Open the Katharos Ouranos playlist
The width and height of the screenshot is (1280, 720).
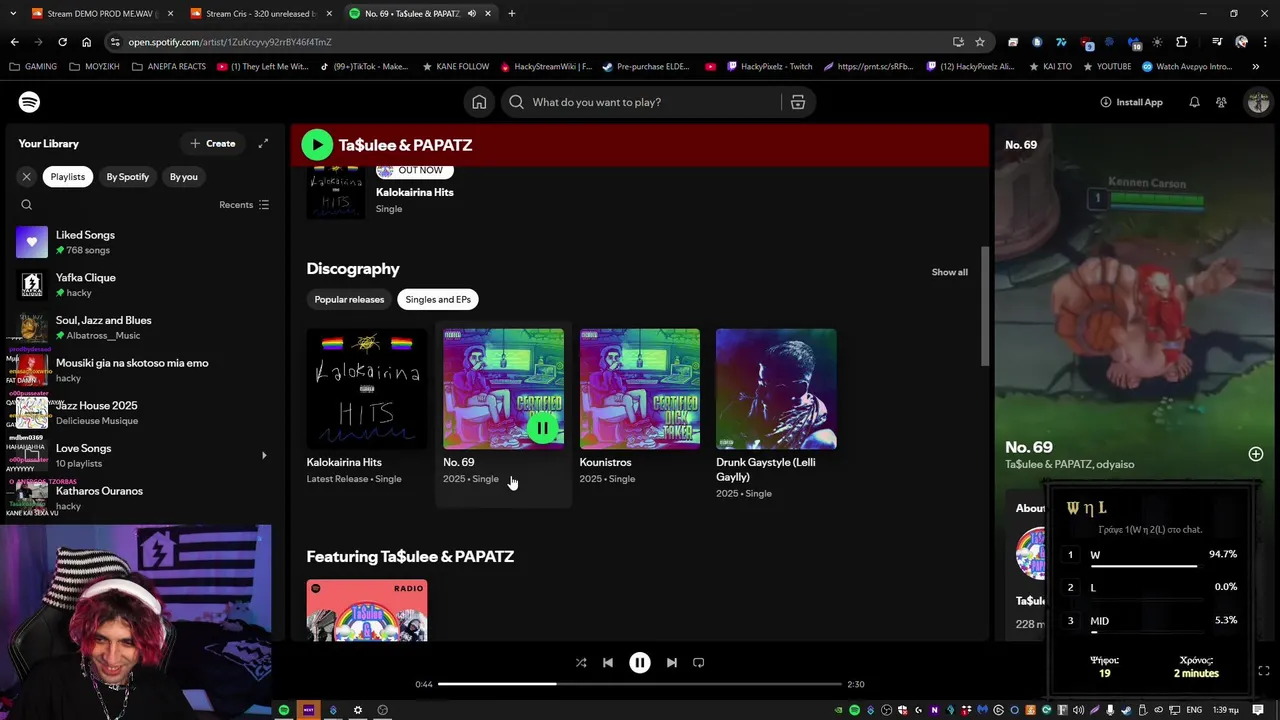tap(140, 498)
